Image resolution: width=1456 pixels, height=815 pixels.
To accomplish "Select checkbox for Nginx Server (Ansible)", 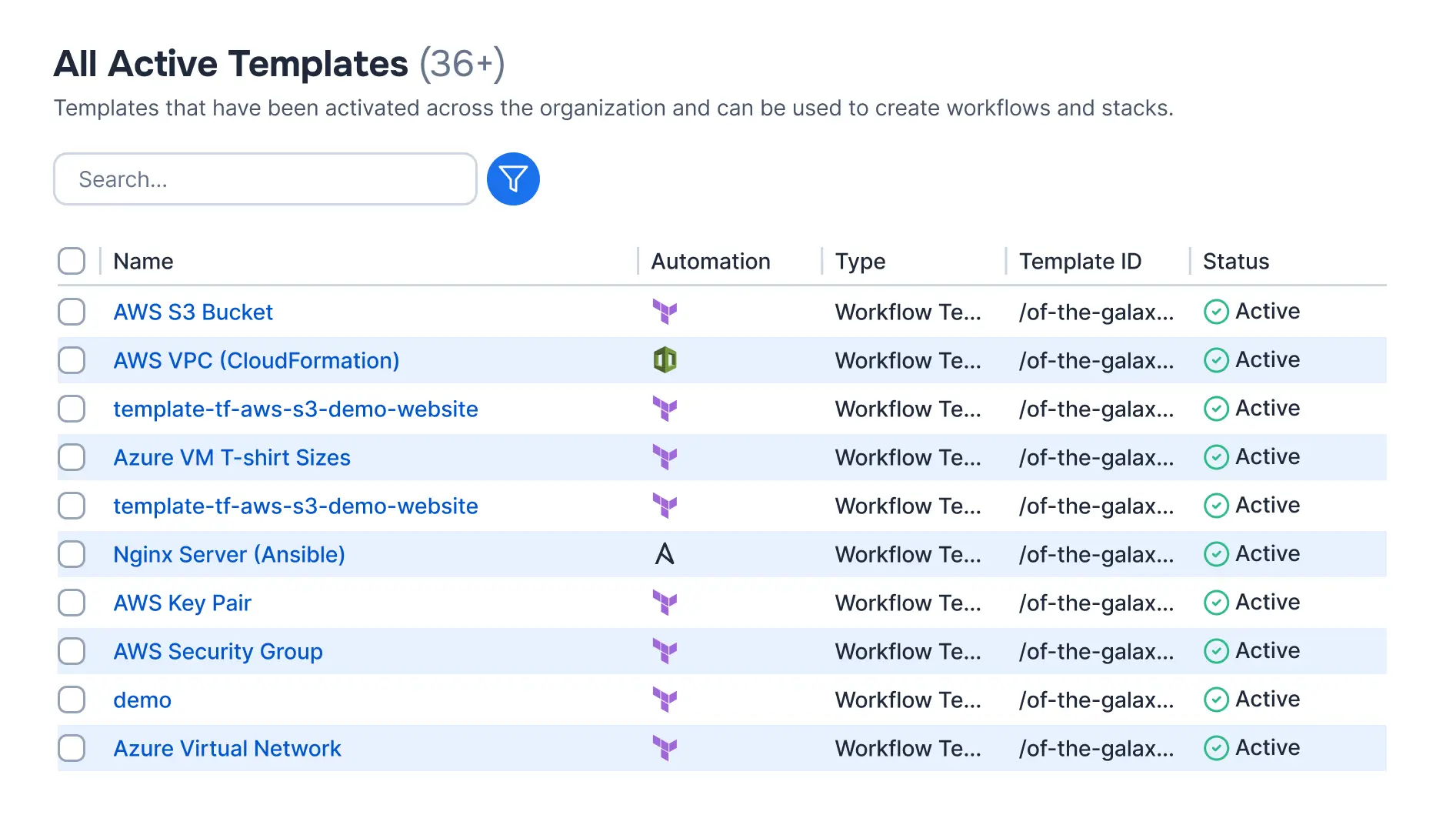I will 72,554.
